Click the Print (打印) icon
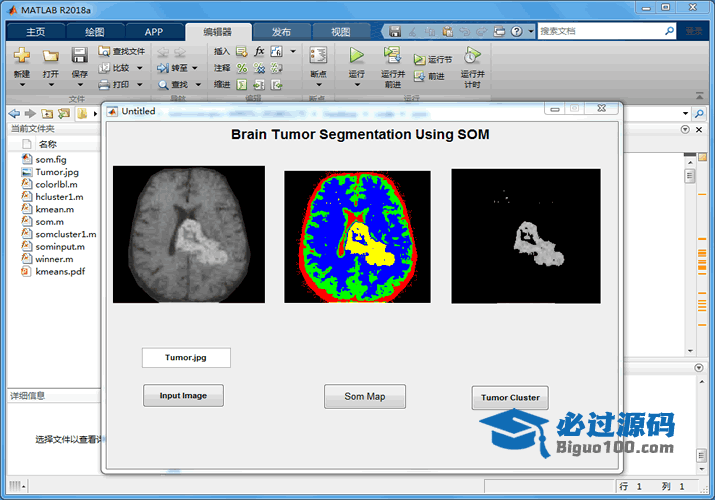The height and width of the screenshot is (500, 715). point(104,85)
